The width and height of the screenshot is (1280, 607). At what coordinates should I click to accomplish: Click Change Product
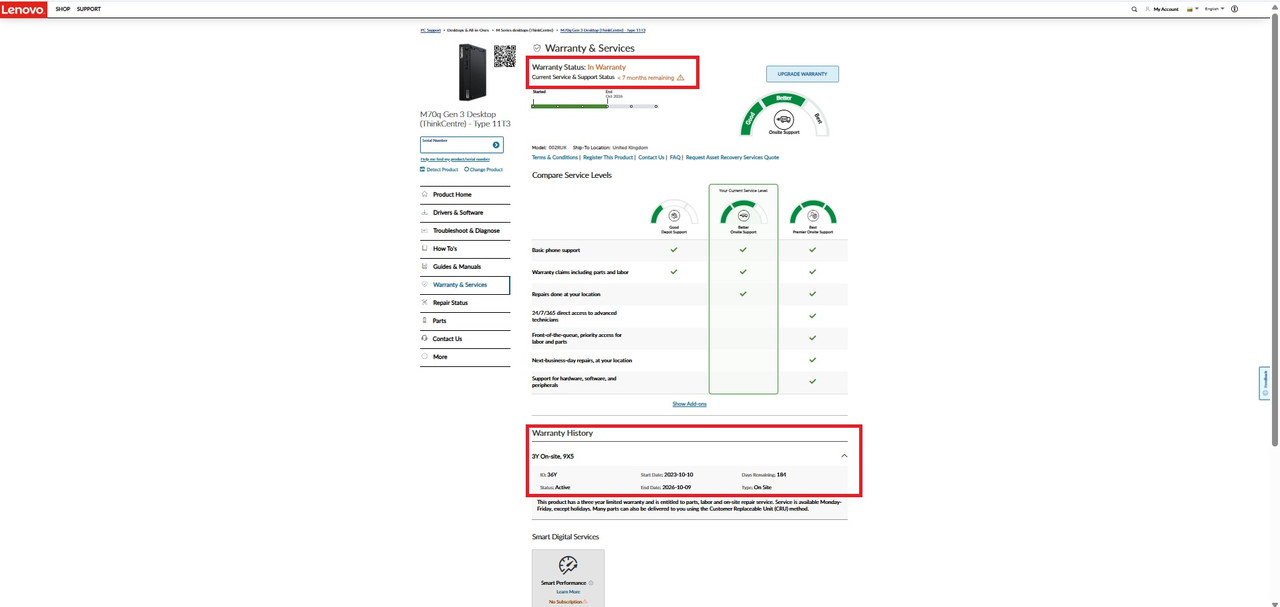click(x=484, y=169)
